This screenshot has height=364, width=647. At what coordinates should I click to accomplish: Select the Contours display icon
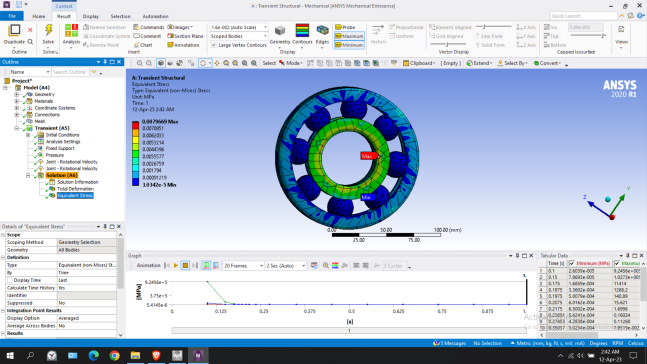tap(302, 31)
